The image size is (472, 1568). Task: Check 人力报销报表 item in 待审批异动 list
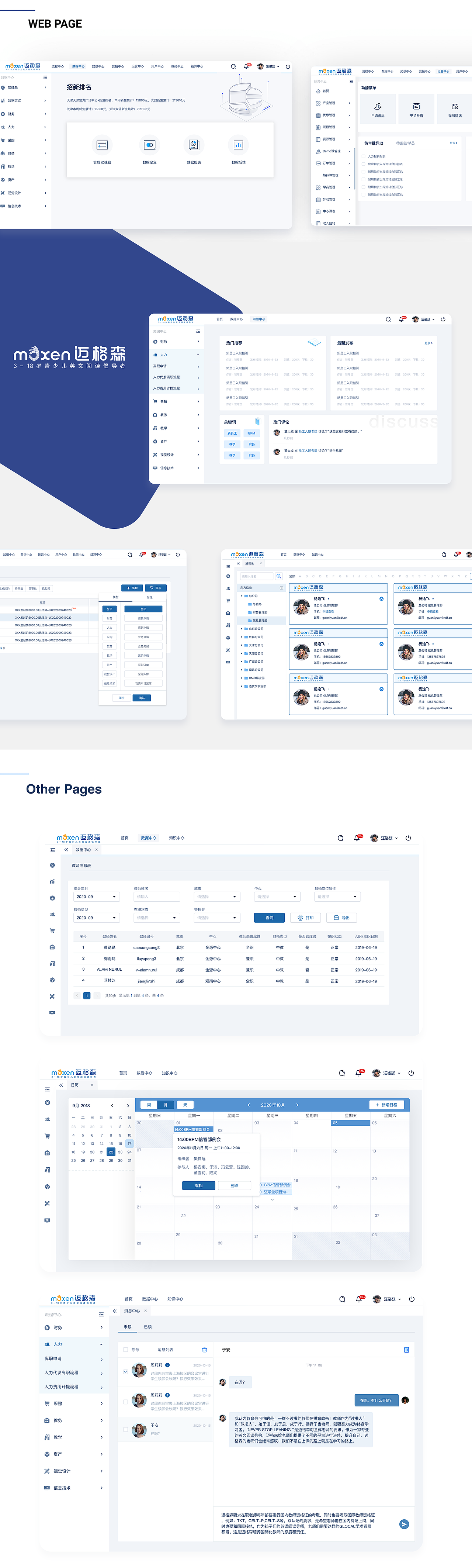coord(364,156)
